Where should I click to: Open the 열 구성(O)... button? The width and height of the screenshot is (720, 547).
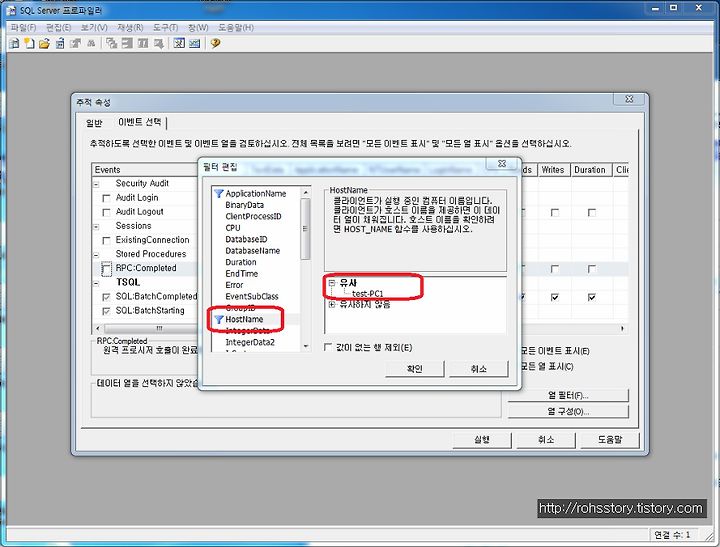(x=568, y=411)
